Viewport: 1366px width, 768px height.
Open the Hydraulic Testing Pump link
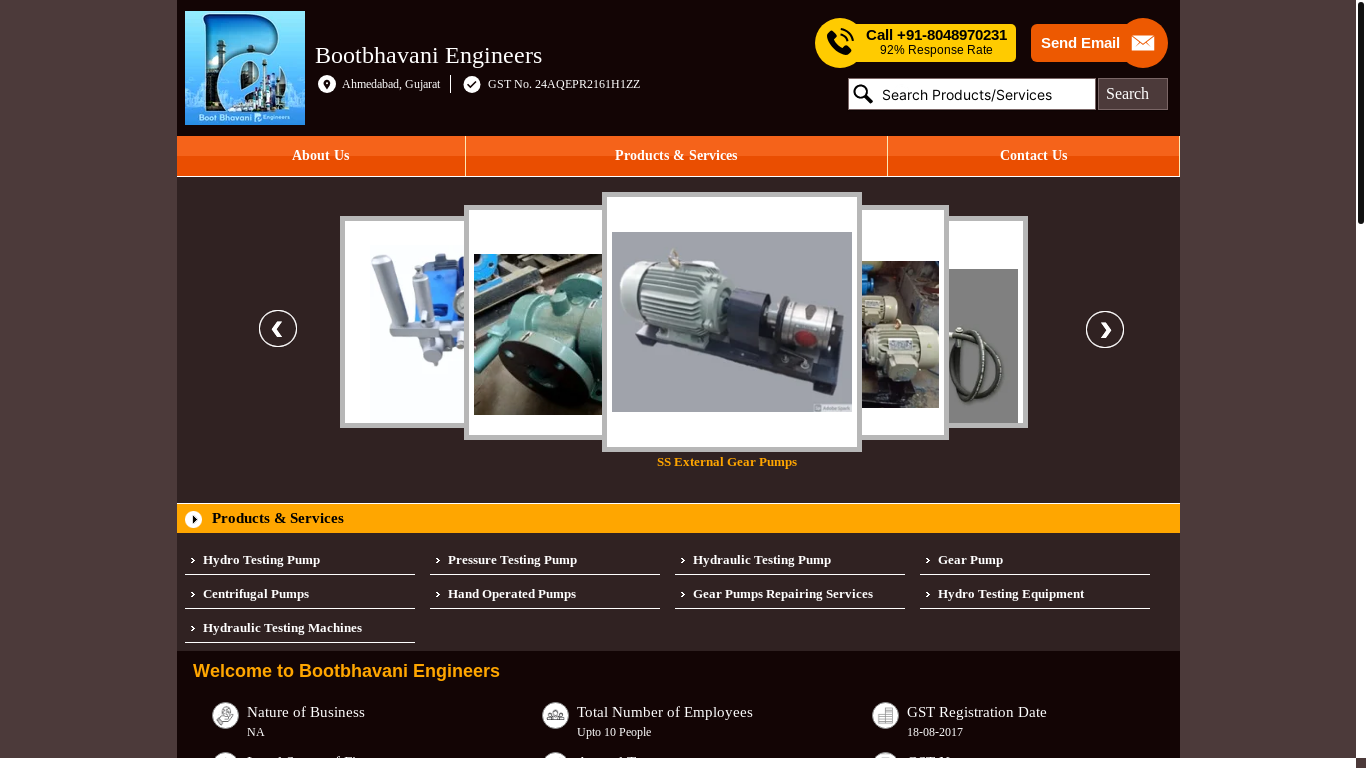761,560
